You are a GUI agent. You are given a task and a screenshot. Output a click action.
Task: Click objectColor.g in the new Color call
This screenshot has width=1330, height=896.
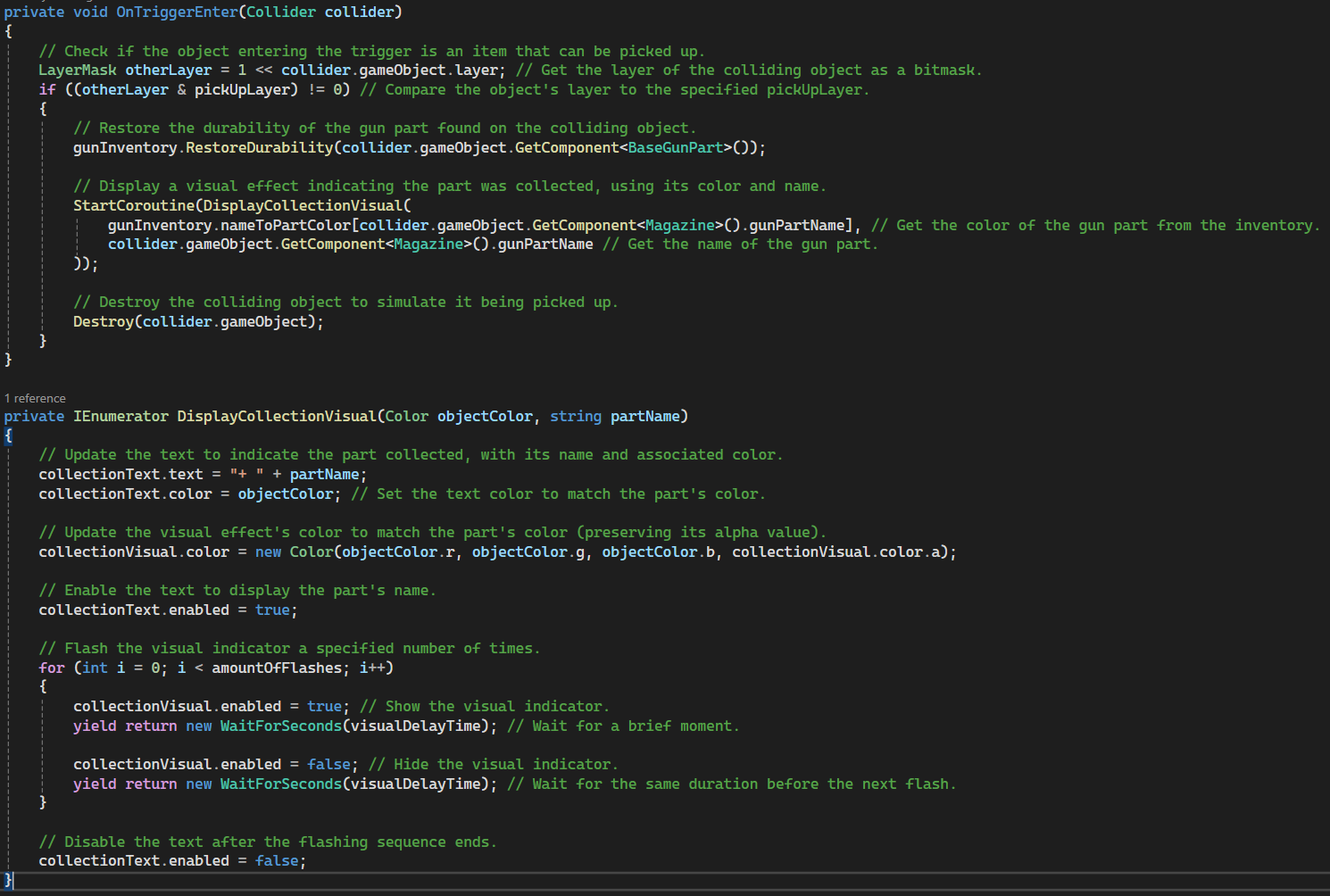[x=528, y=552]
